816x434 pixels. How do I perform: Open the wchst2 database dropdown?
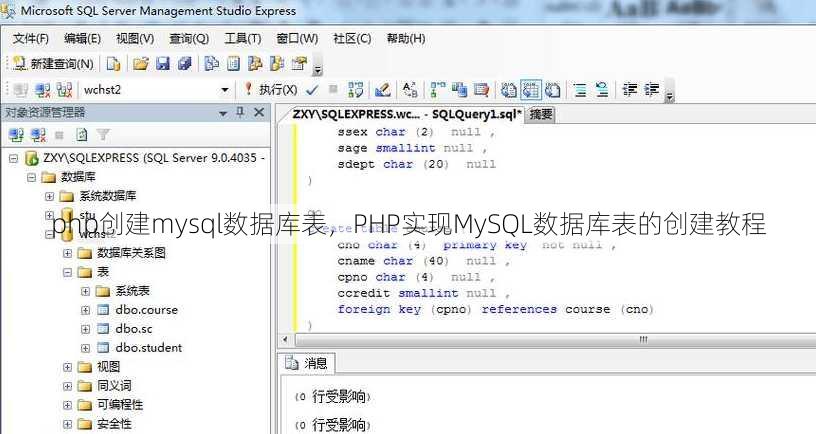click(x=225, y=90)
